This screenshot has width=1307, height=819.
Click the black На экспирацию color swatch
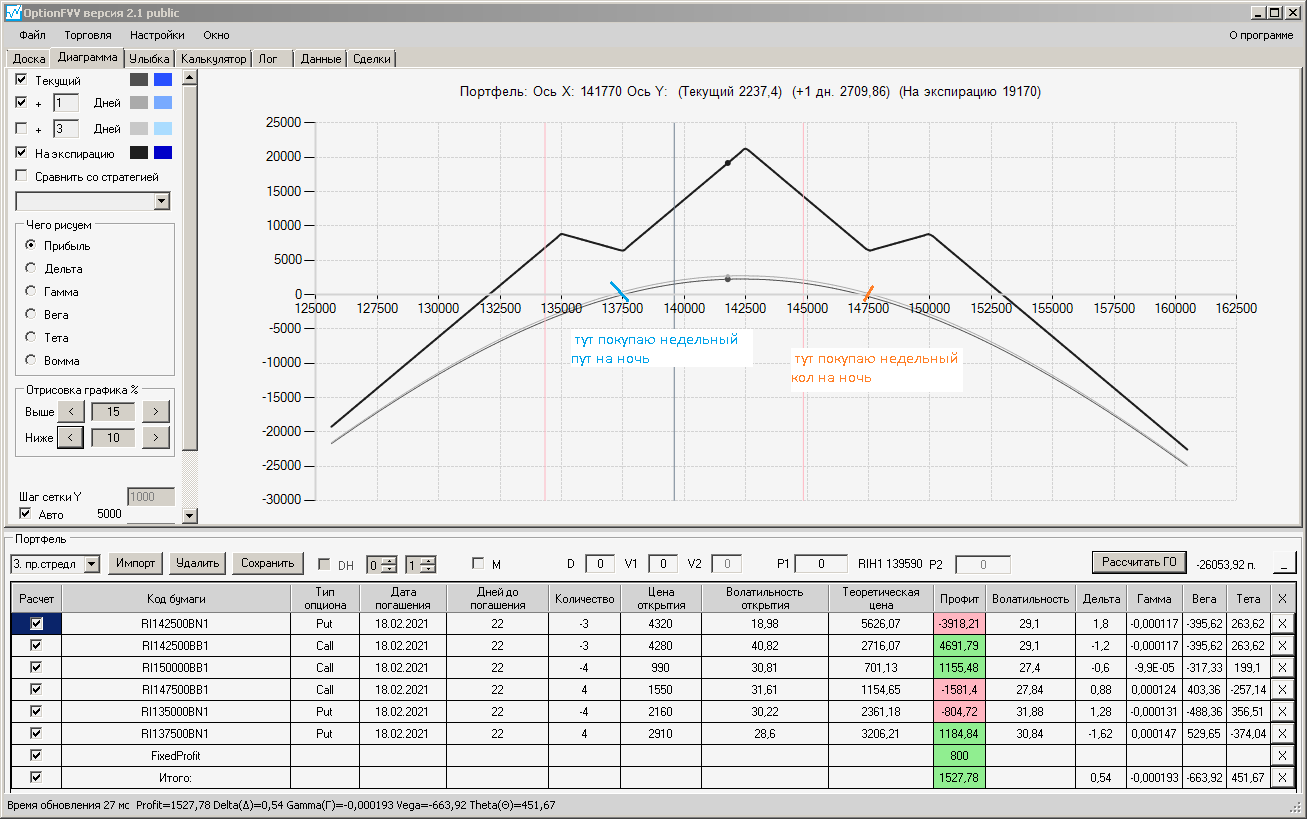point(139,153)
